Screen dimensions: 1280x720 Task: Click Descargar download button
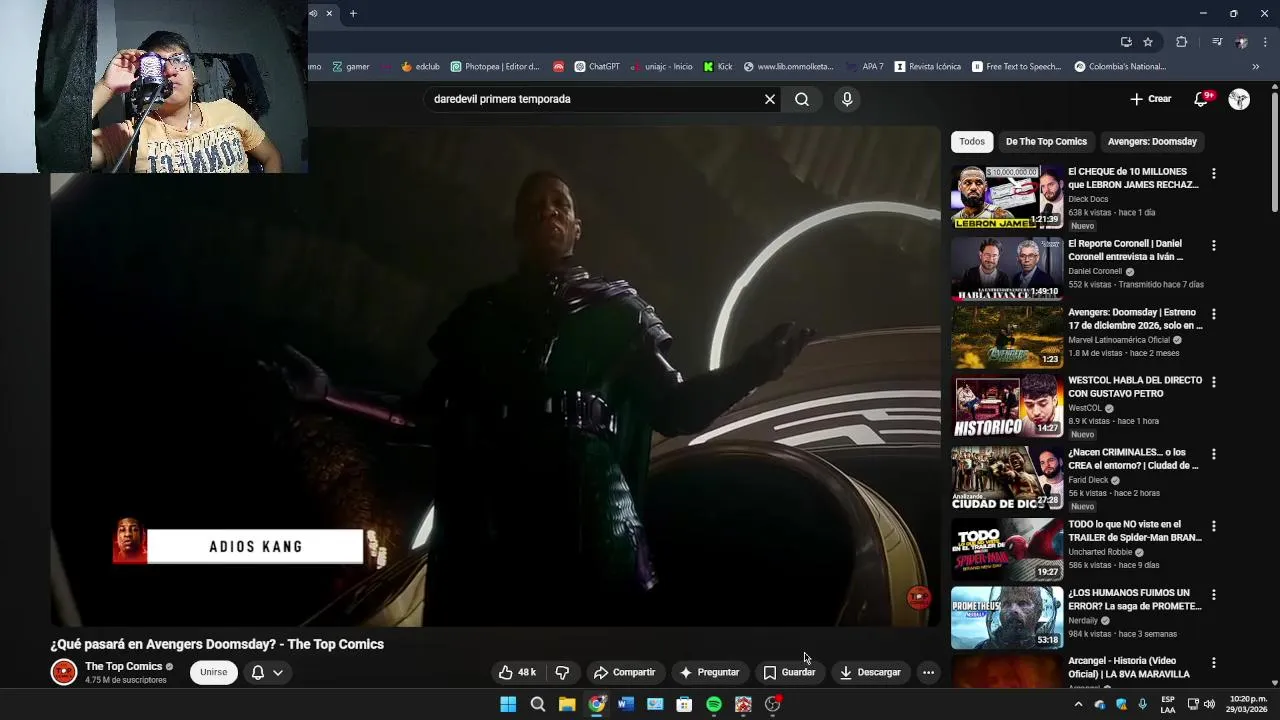[870, 672]
